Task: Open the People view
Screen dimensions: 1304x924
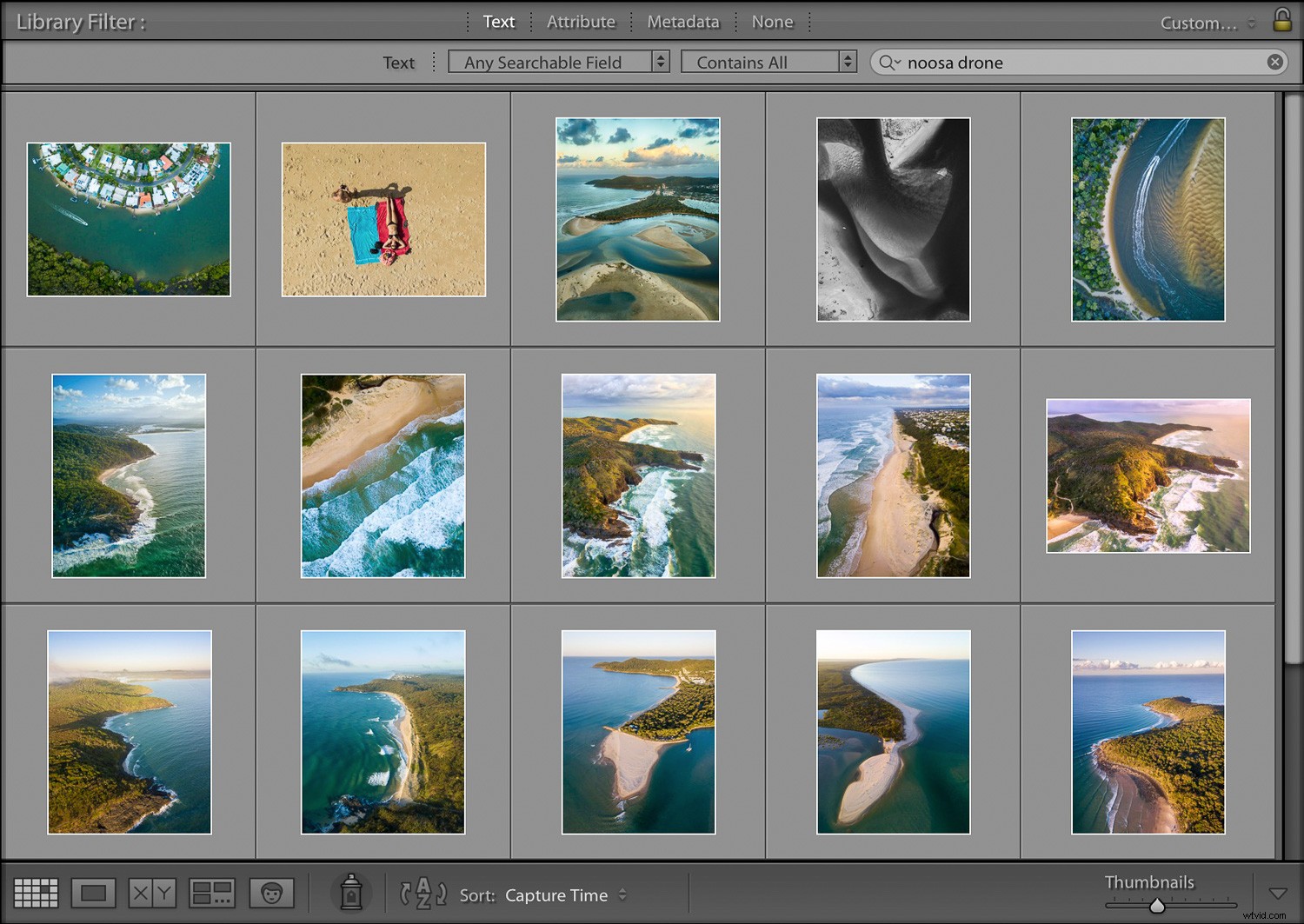Action: 272,893
